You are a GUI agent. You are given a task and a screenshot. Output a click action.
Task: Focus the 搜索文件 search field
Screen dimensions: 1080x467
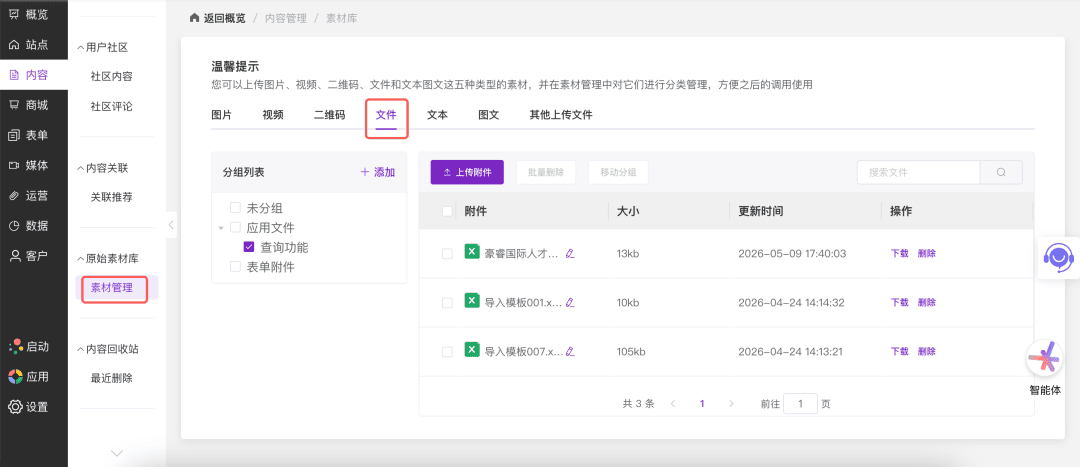[918, 172]
